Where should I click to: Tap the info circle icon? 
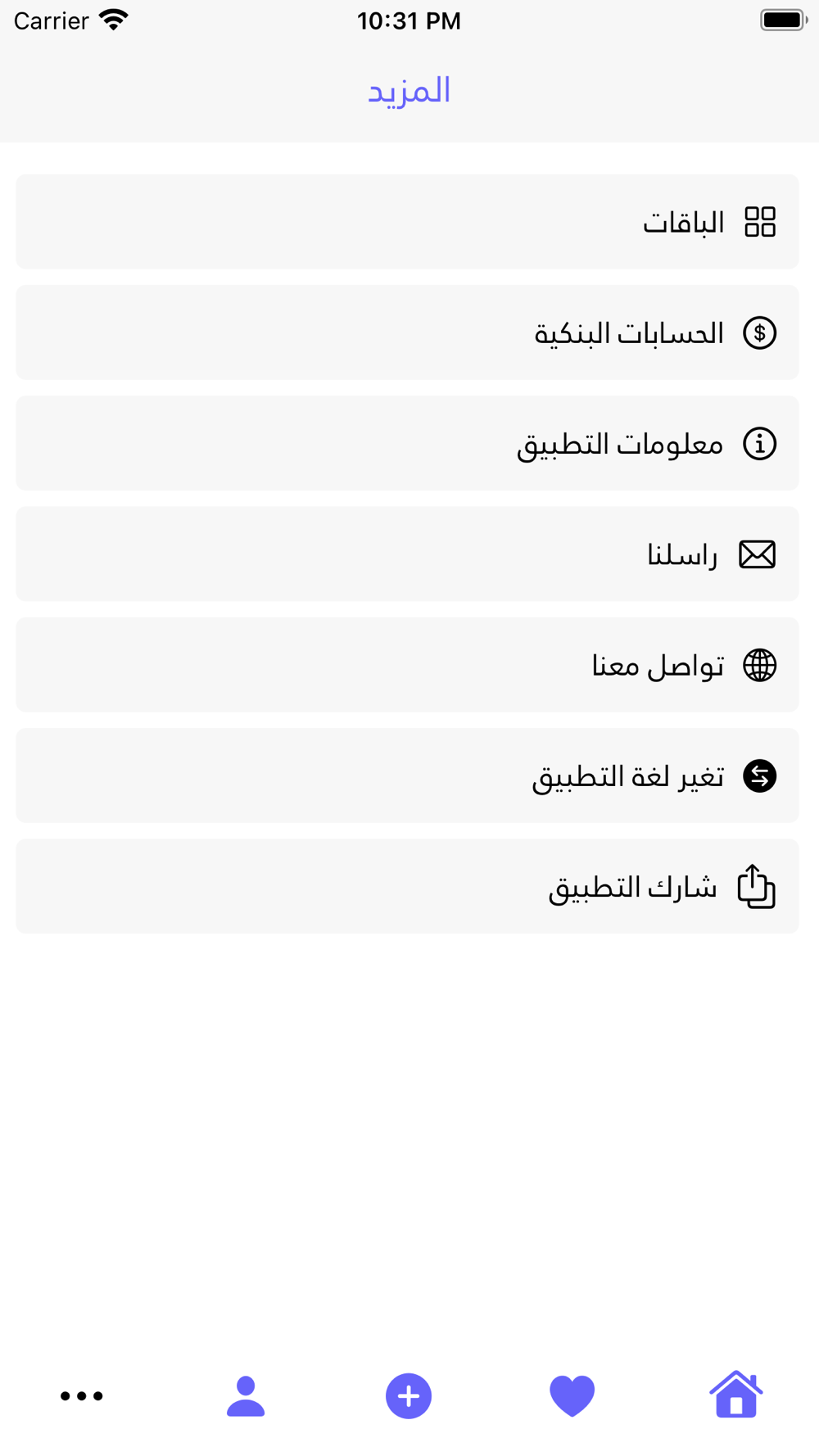click(x=759, y=443)
